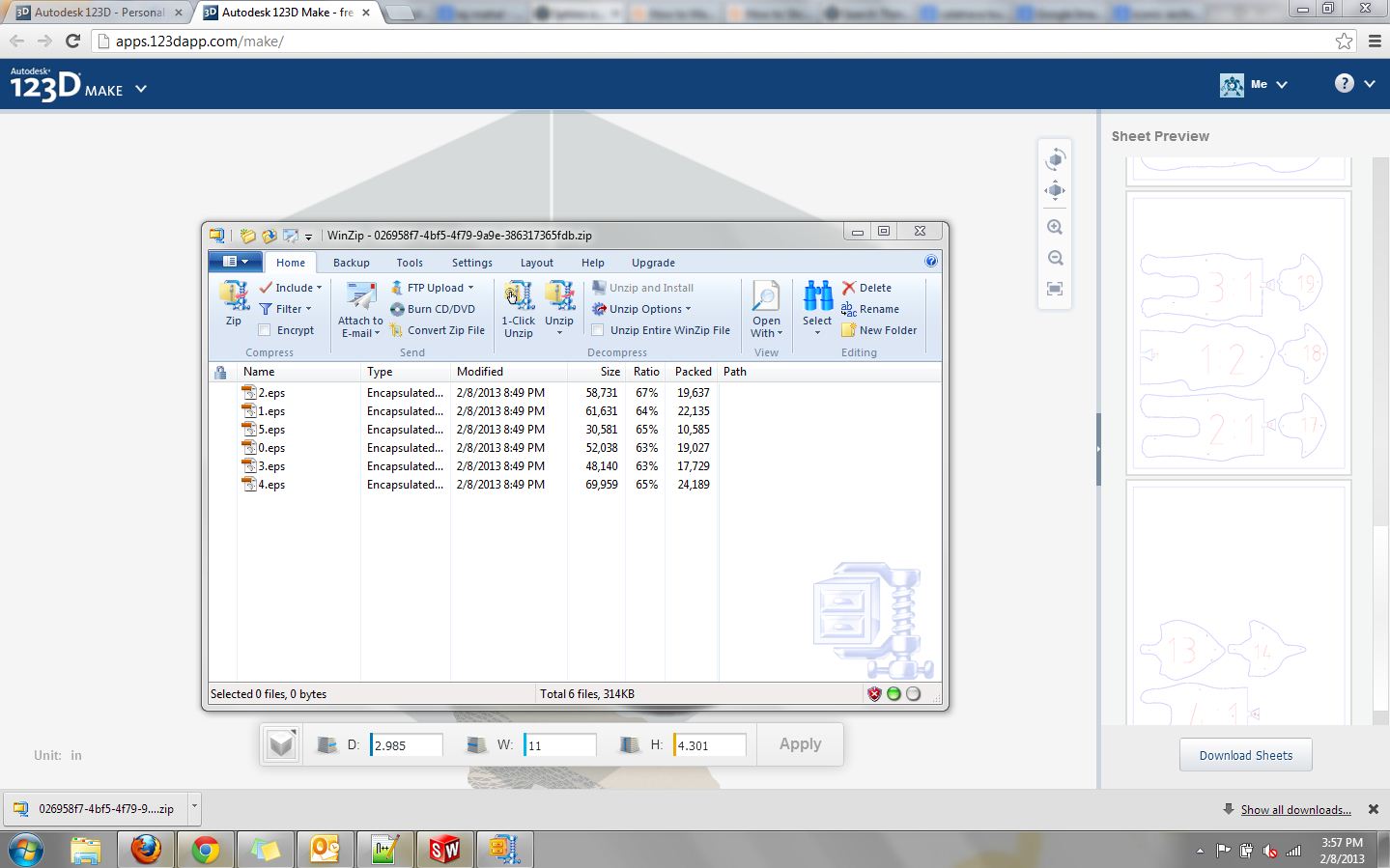The height and width of the screenshot is (868, 1390).
Task: Switch to the Home ribbon tab
Action: click(x=290, y=263)
